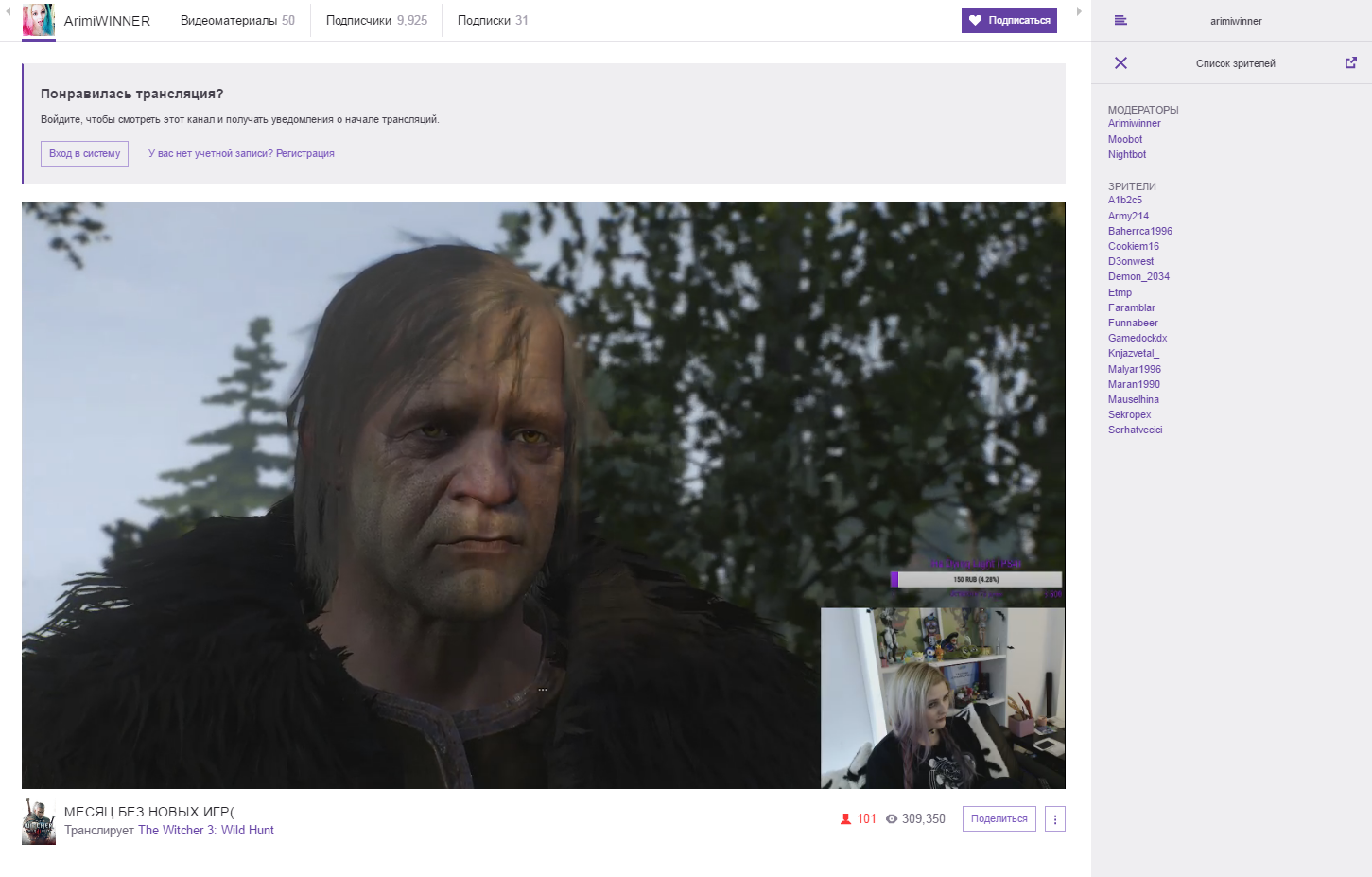Open the stream options three-dot menu
This screenshot has width=1372, height=877.
1055,819
